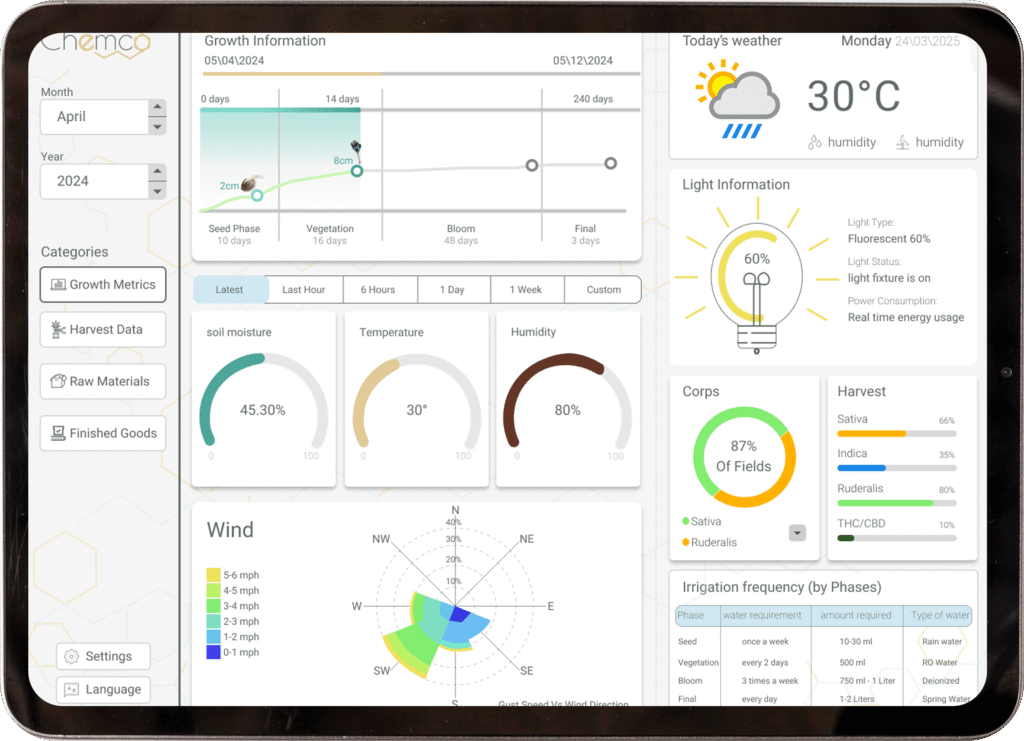Open the Harvest Data category
The width and height of the screenshot is (1024, 741).
coord(103,329)
